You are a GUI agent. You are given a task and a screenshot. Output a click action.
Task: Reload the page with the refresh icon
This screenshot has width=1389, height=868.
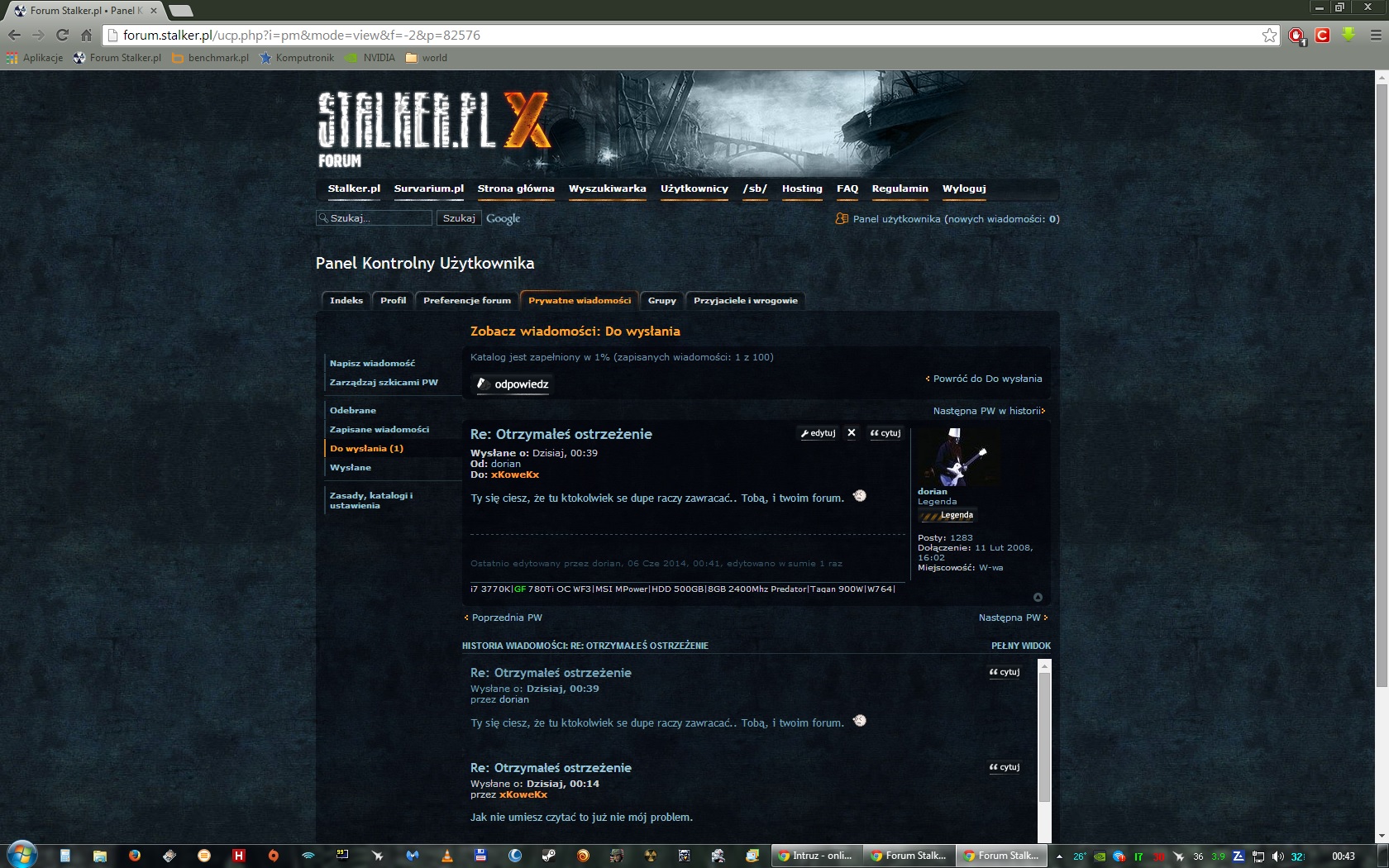pos(62,35)
